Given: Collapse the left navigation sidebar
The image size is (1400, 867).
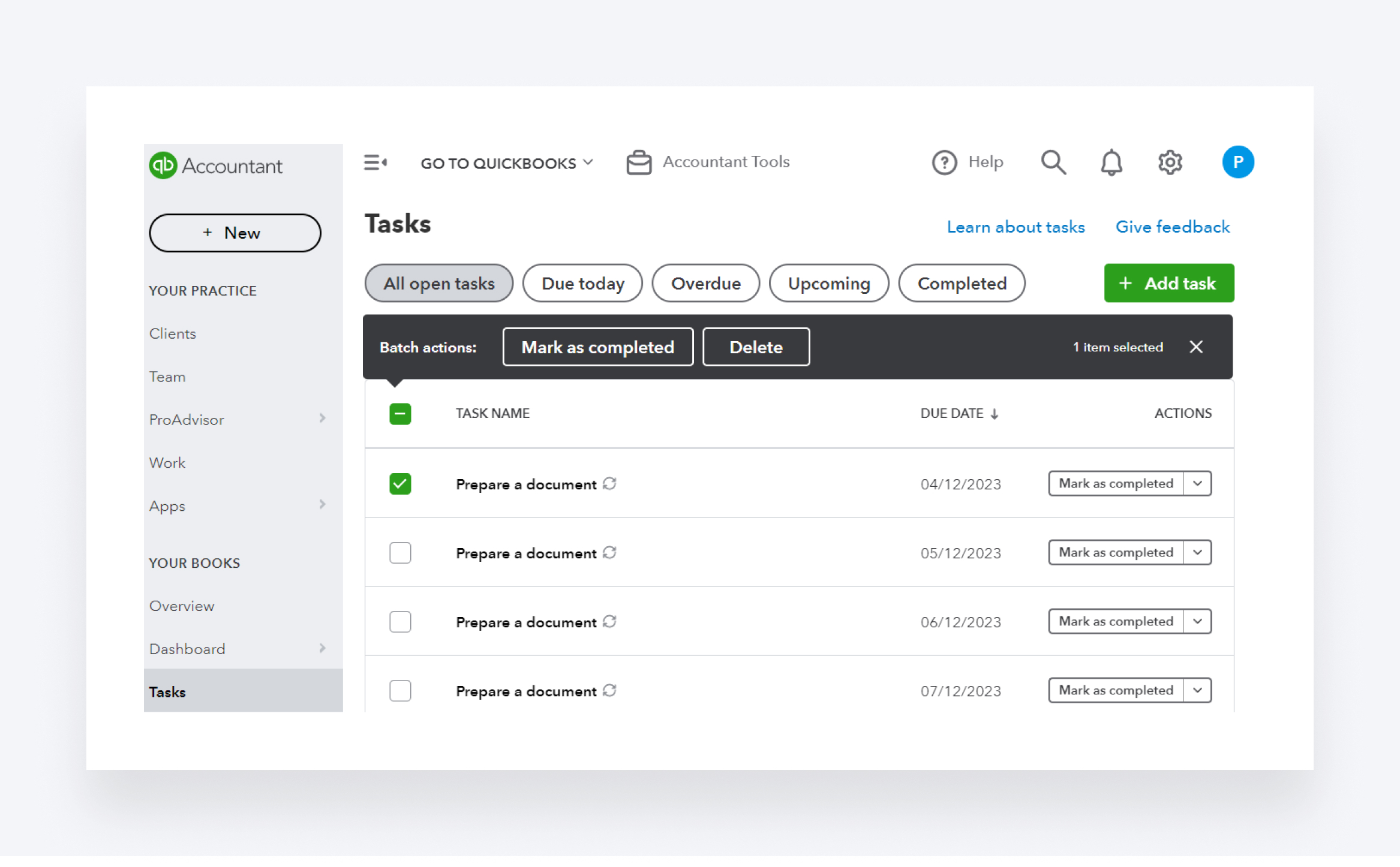Looking at the screenshot, I should tap(375, 162).
